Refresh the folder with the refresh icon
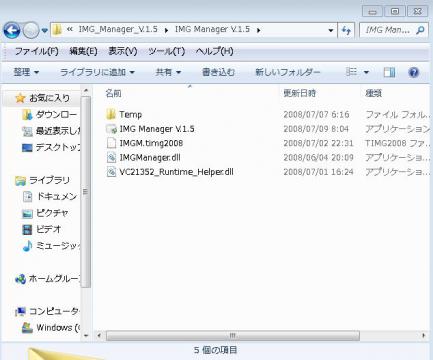The image size is (433, 360). [346, 31]
